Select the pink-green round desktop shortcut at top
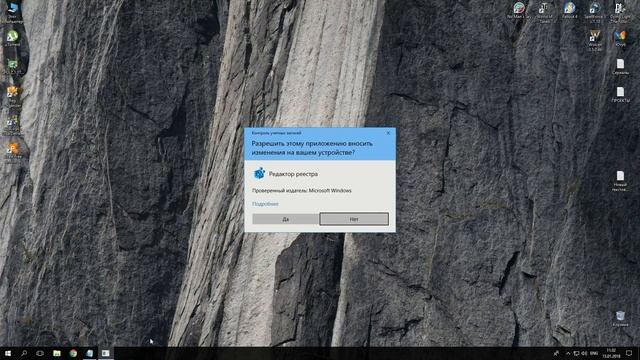This screenshot has height=360, width=640. click(519, 10)
